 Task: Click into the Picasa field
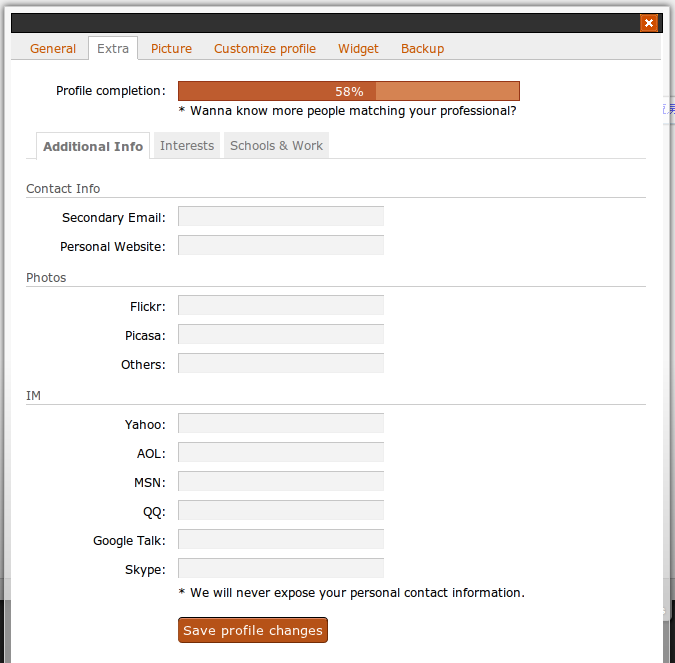click(281, 335)
